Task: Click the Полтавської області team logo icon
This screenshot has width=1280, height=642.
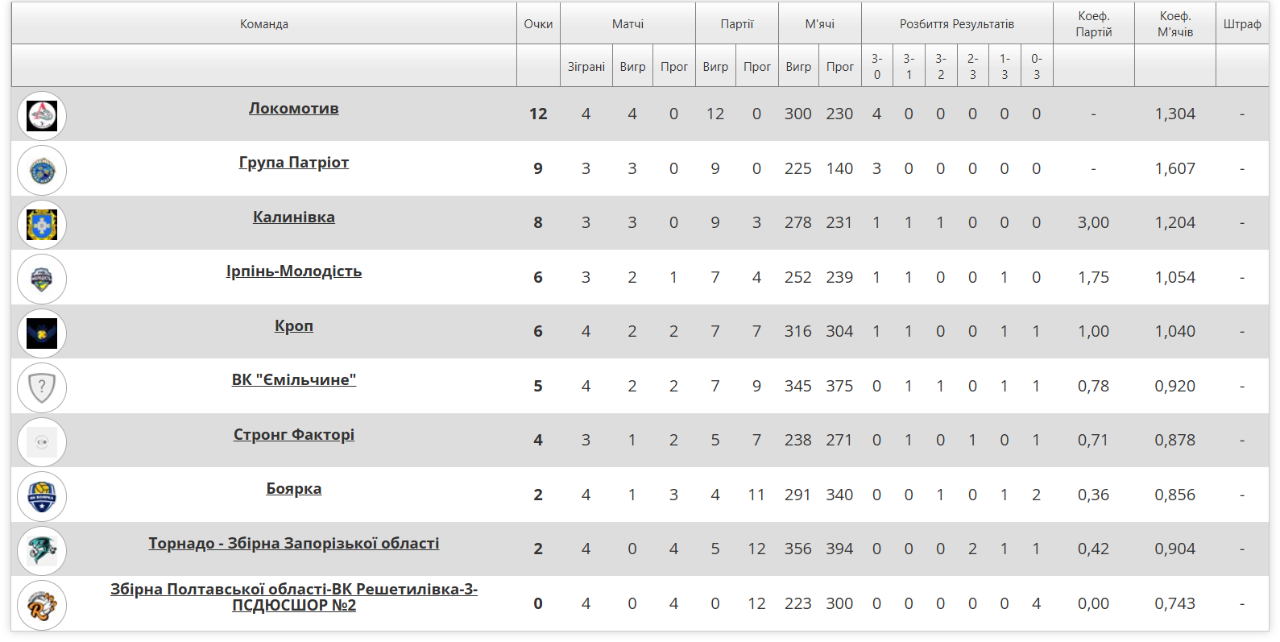Action: pos(42,605)
